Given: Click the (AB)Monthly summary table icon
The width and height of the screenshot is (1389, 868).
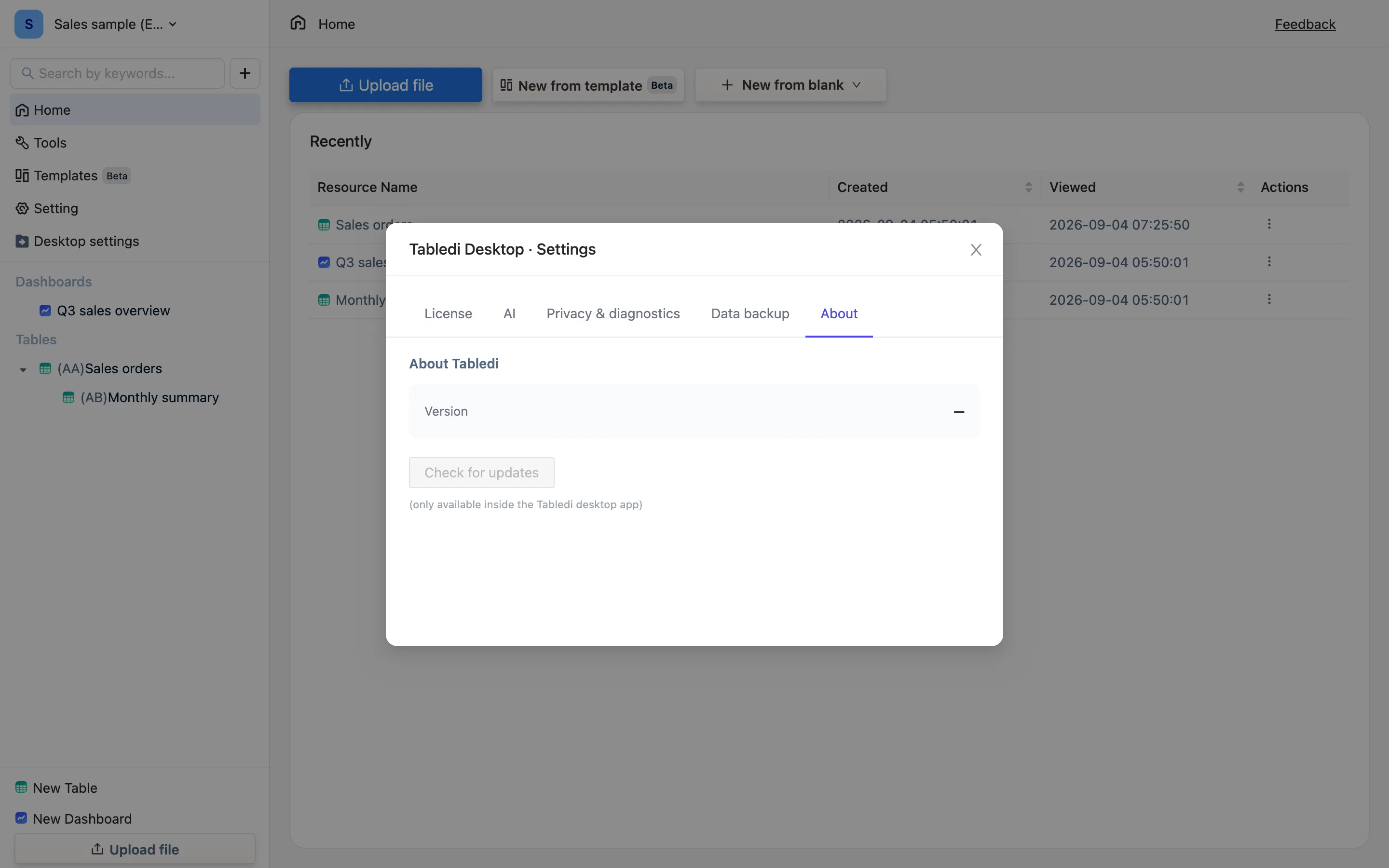Looking at the screenshot, I should click(x=68, y=397).
